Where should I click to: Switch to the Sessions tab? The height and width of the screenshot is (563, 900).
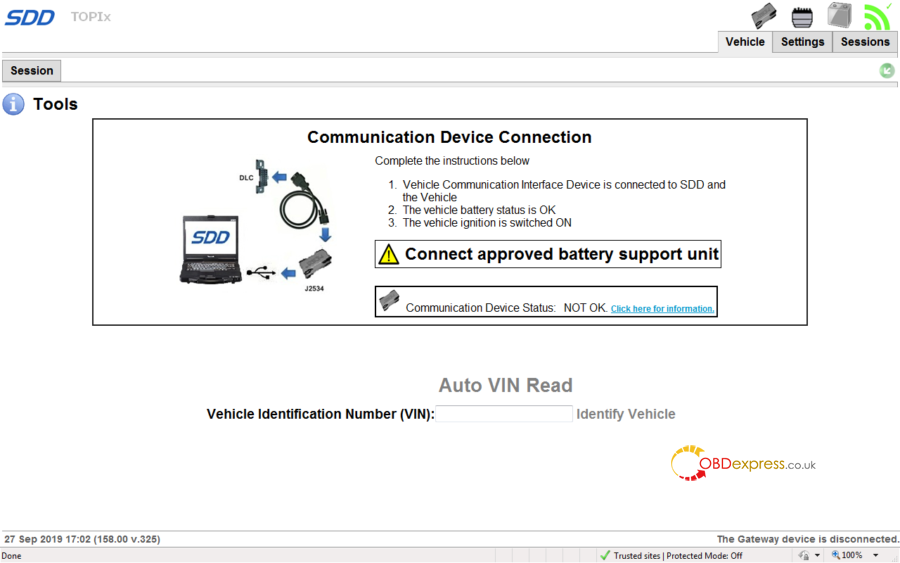(x=865, y=42)
